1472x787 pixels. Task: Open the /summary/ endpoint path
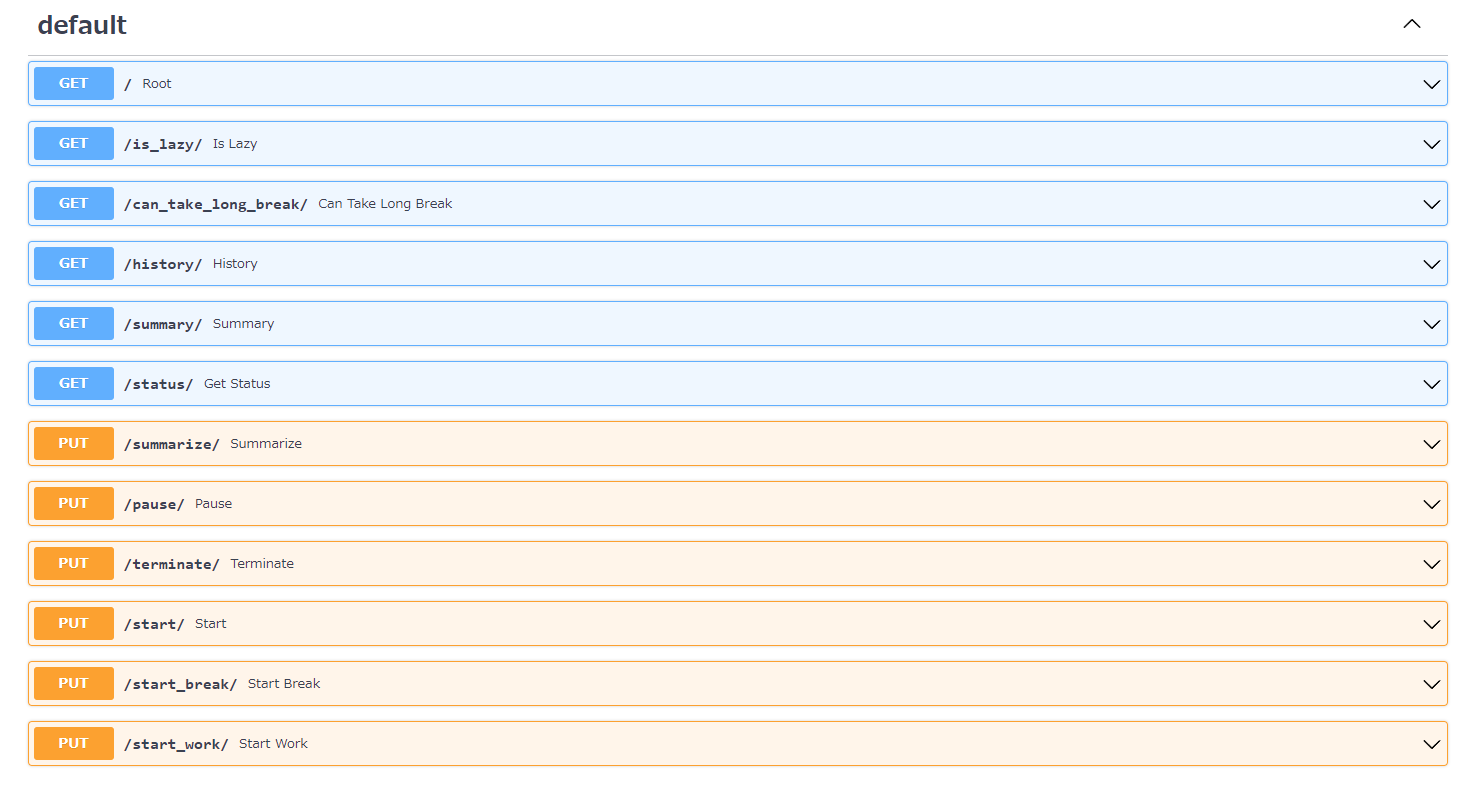(162, 324)
